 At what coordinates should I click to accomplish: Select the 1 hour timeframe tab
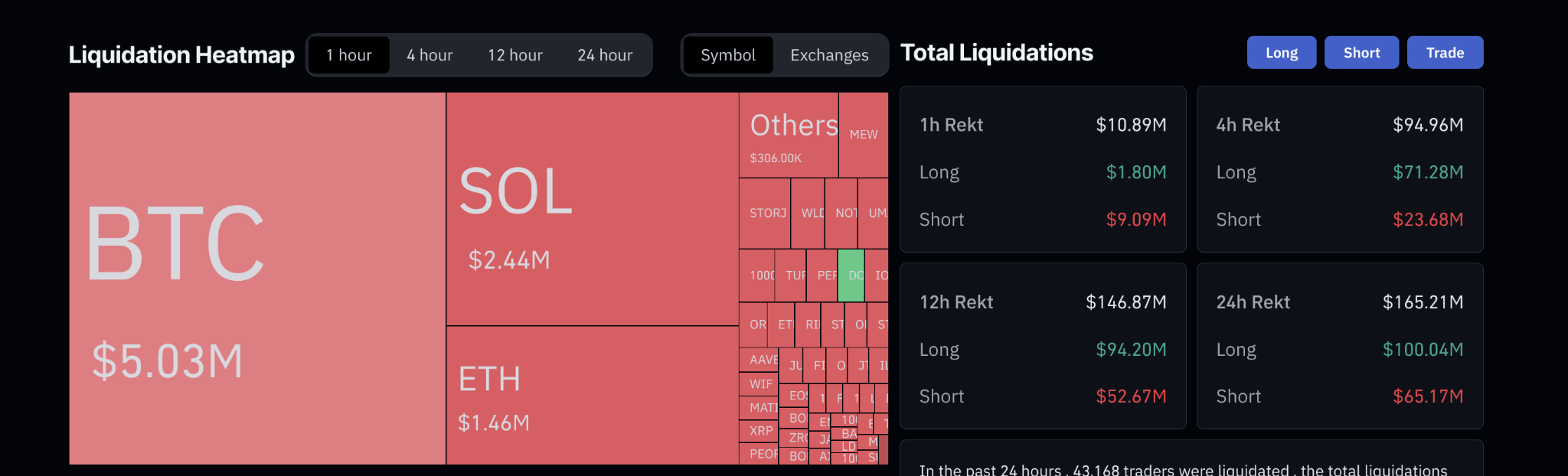tap(349, 55)
